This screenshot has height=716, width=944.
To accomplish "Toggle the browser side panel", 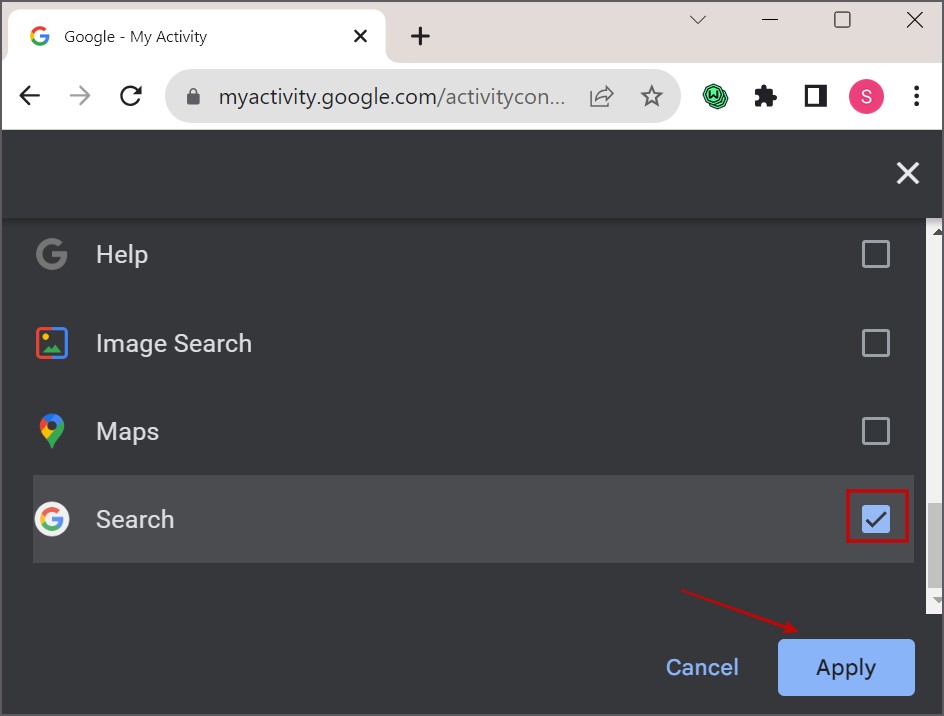I will pyautogui.click(x=816, y=96).
